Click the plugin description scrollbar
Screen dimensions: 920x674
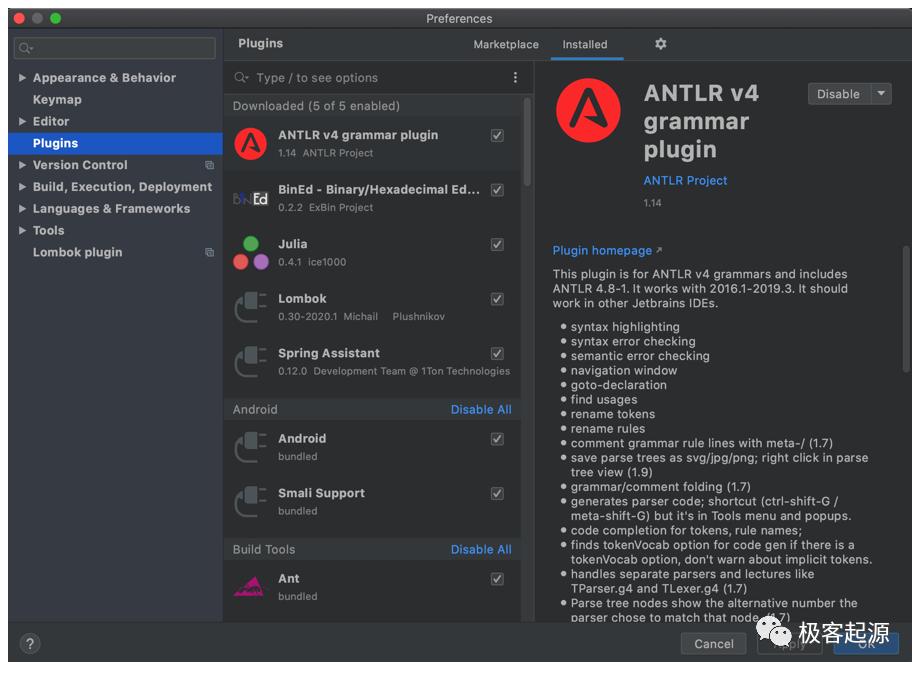tap(906, 309)
